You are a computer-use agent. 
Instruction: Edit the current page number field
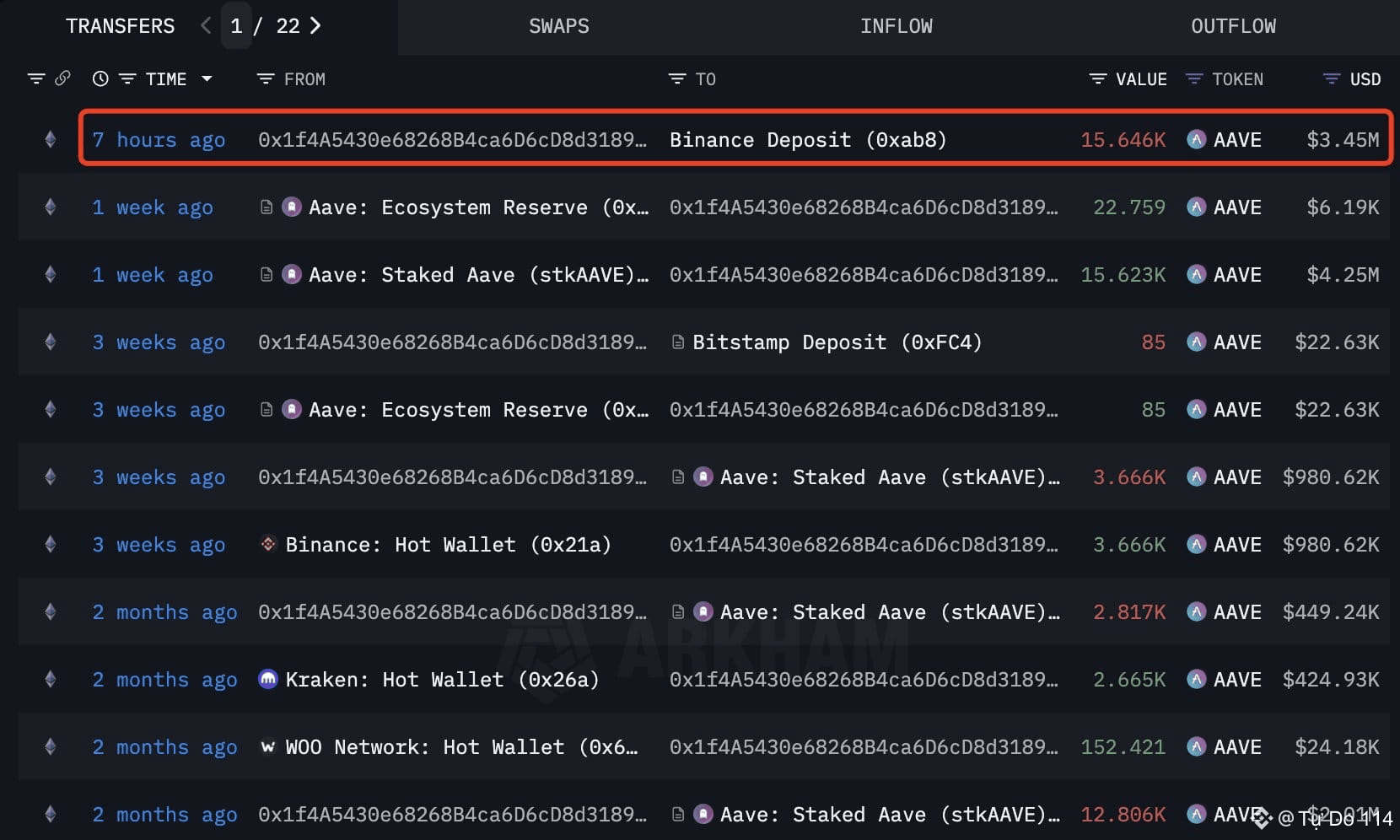point(236,26)
